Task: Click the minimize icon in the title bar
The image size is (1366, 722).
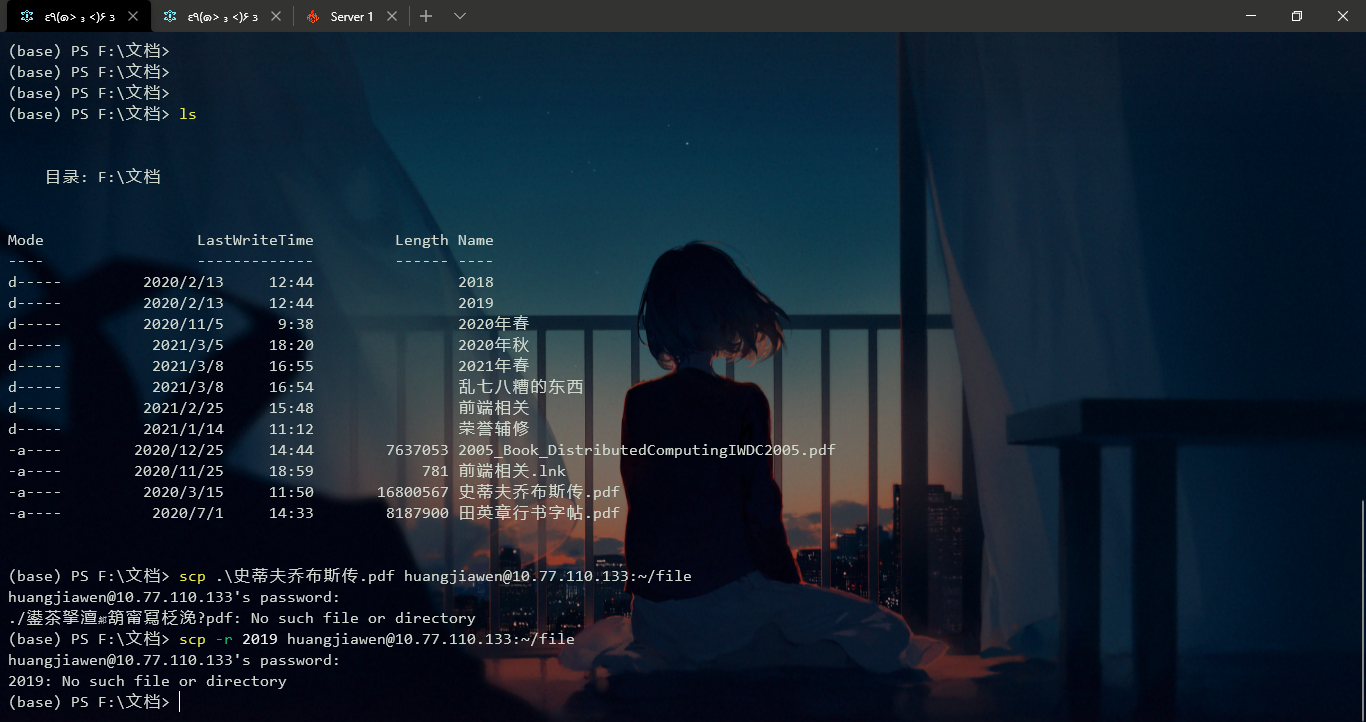Action: (1251, 16)
